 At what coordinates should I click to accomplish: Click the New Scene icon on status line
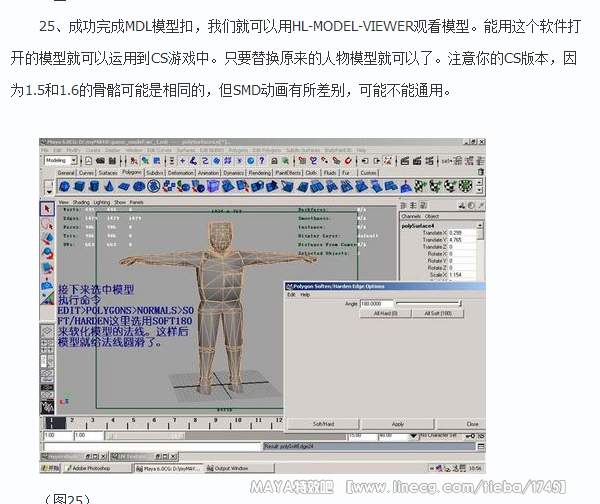89,161
